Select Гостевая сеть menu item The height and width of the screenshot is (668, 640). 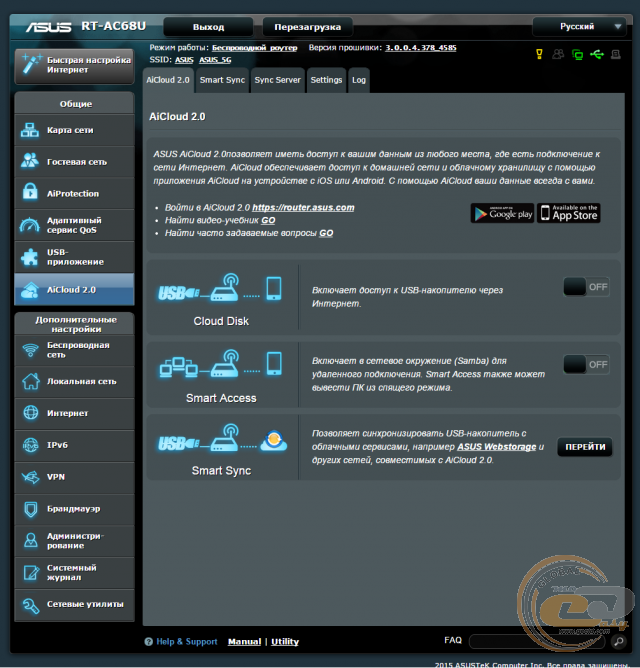[x=75, y=161]
